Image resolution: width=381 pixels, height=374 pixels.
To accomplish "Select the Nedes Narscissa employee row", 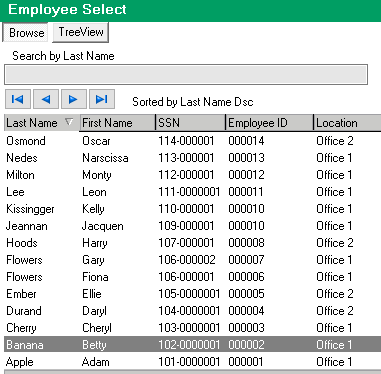I will click(x=192, y=158).
